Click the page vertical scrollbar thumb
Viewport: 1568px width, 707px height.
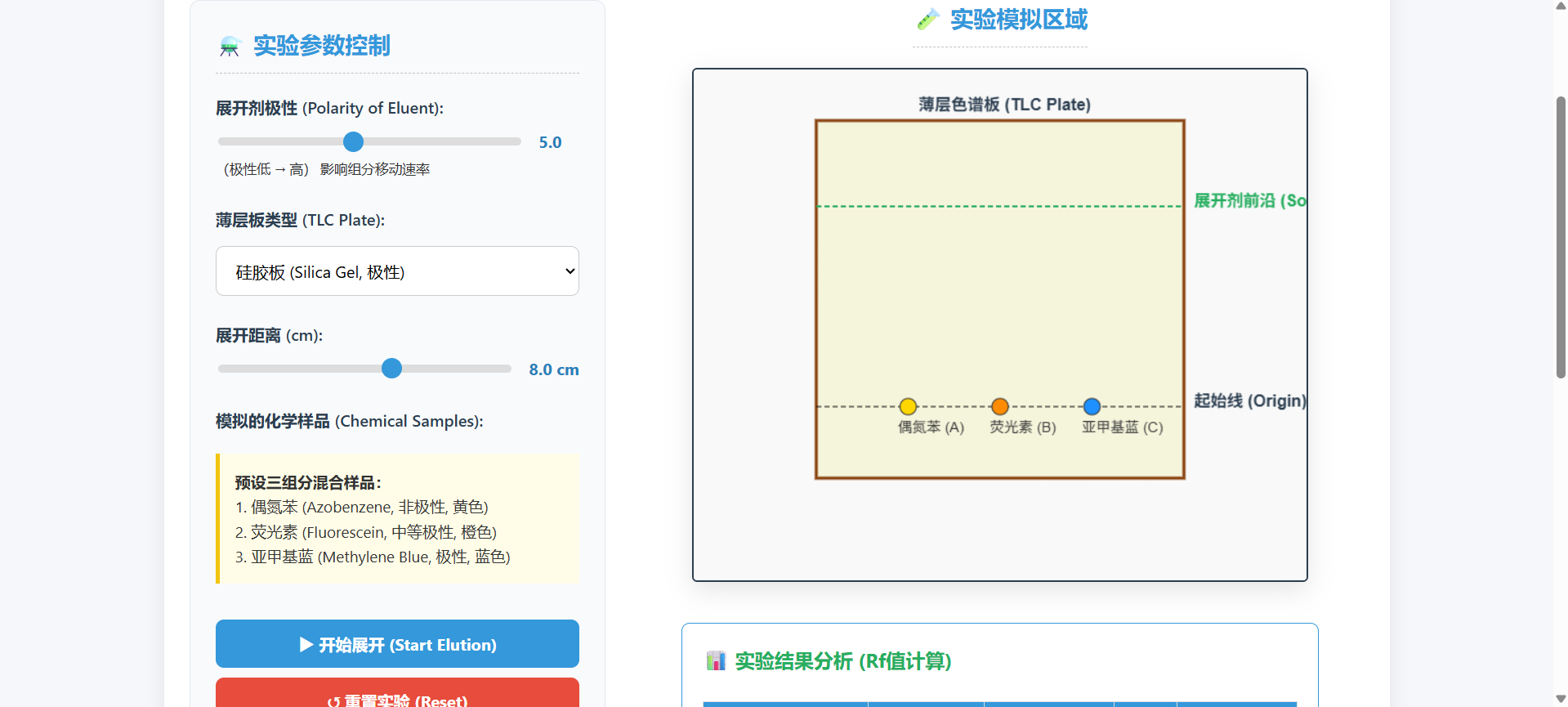1561,237
